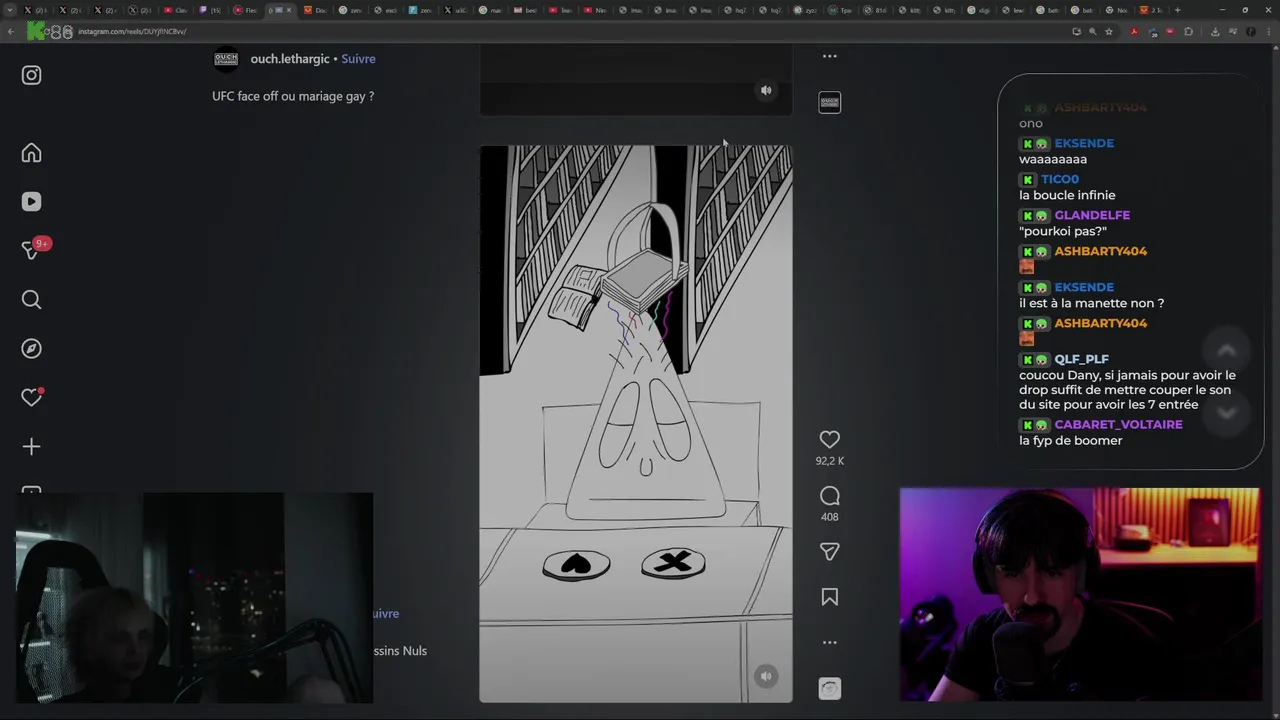This screenshot has height=720, width=1280.
Task: Open the Extensions puzzle-piece menu
Action: point(1189,31)
